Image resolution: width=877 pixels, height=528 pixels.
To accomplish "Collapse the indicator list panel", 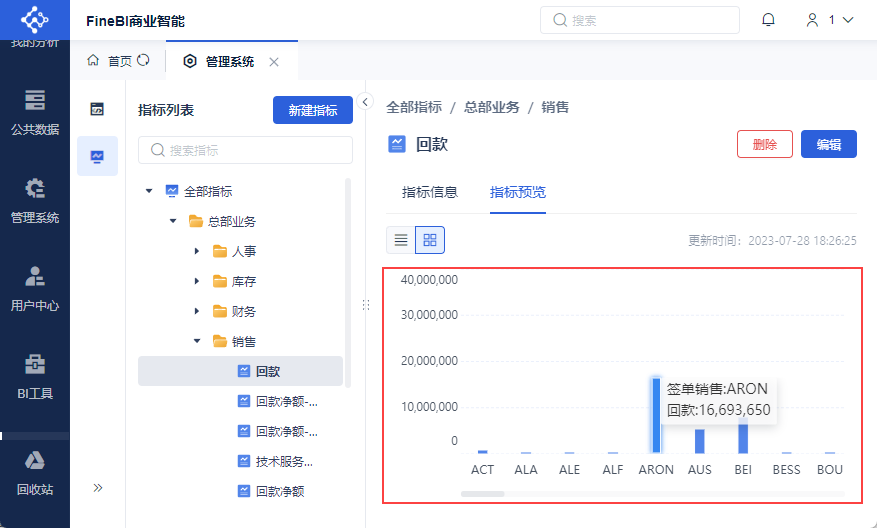I will [x=365, y=102].
